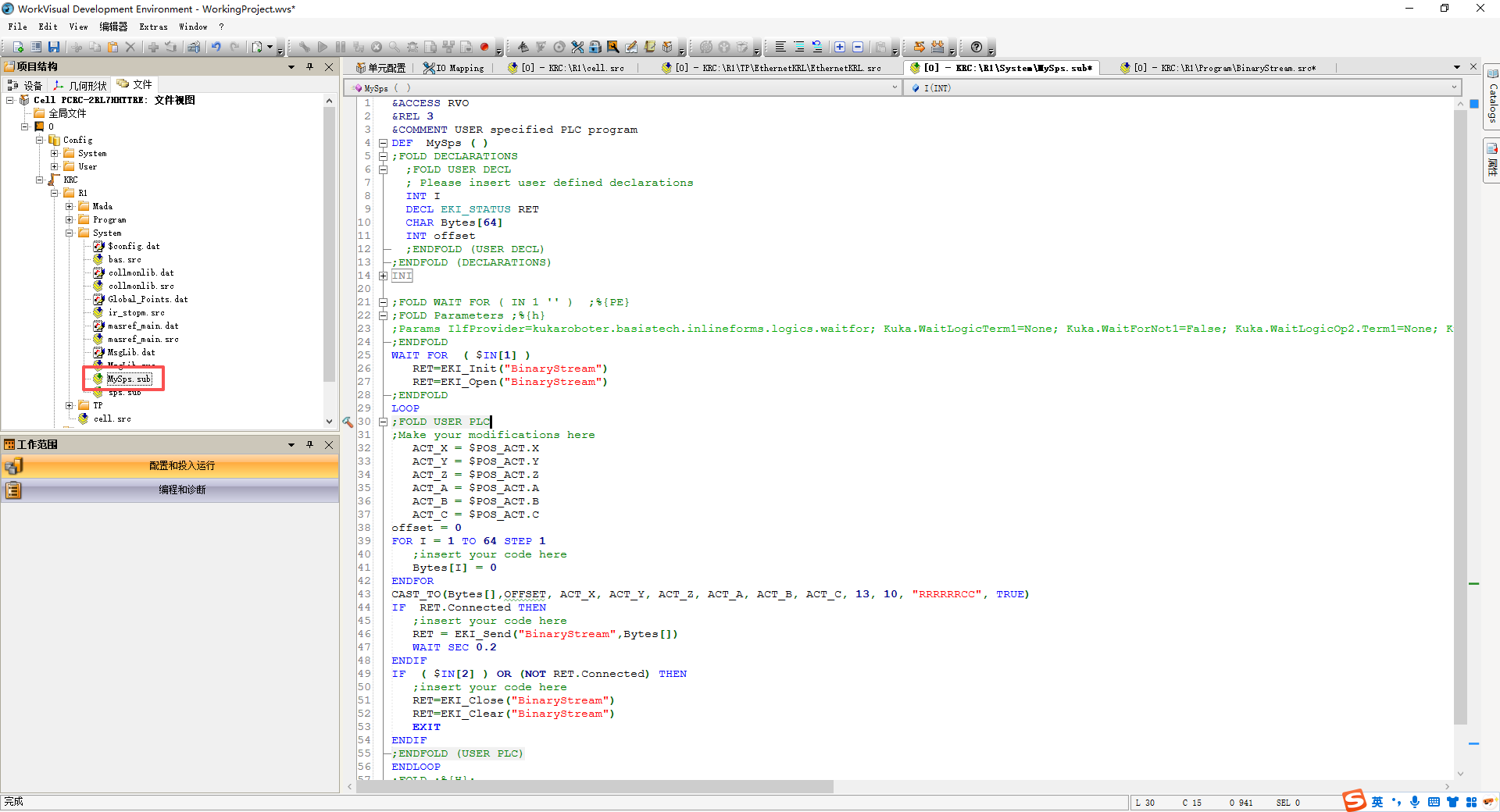Viewport: 1500px width, 812px height.
Task: Click the question mark help icon
Action: point(977,48)
